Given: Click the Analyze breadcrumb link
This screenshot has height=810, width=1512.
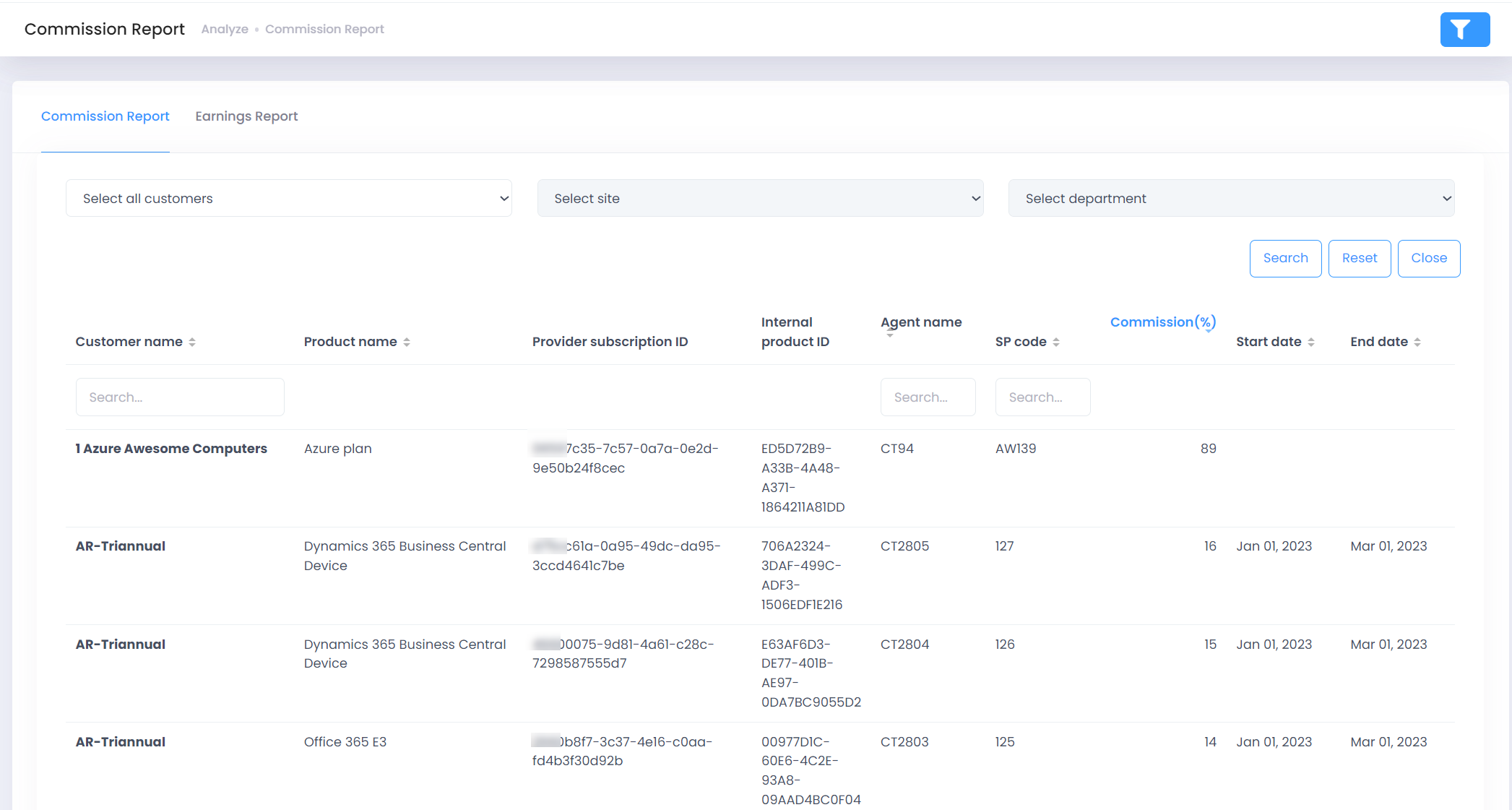Looking at the screenshot, I should coord(225,29).
